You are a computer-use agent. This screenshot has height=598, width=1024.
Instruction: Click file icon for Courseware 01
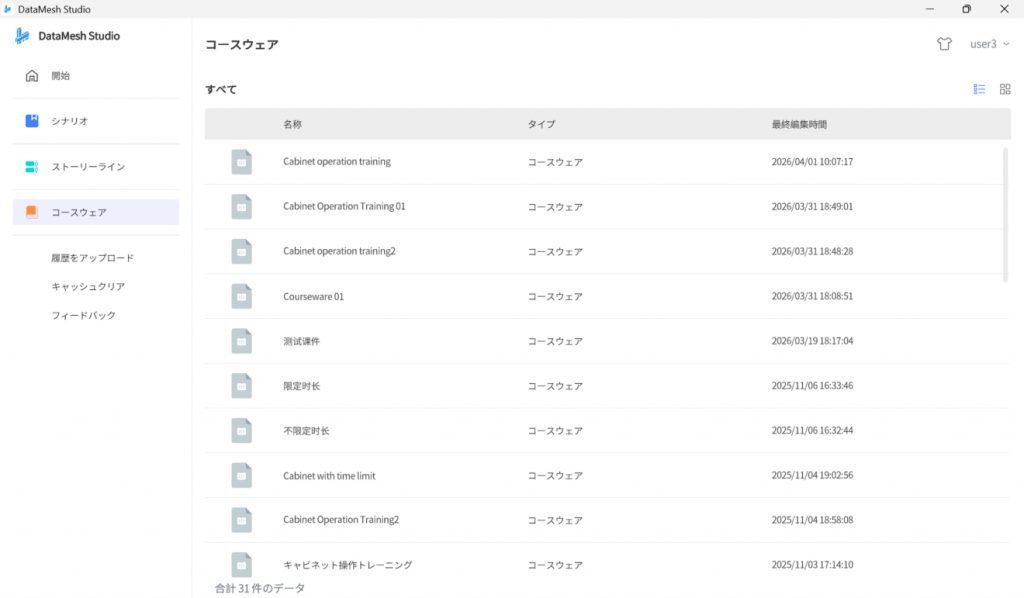(241, 296)
